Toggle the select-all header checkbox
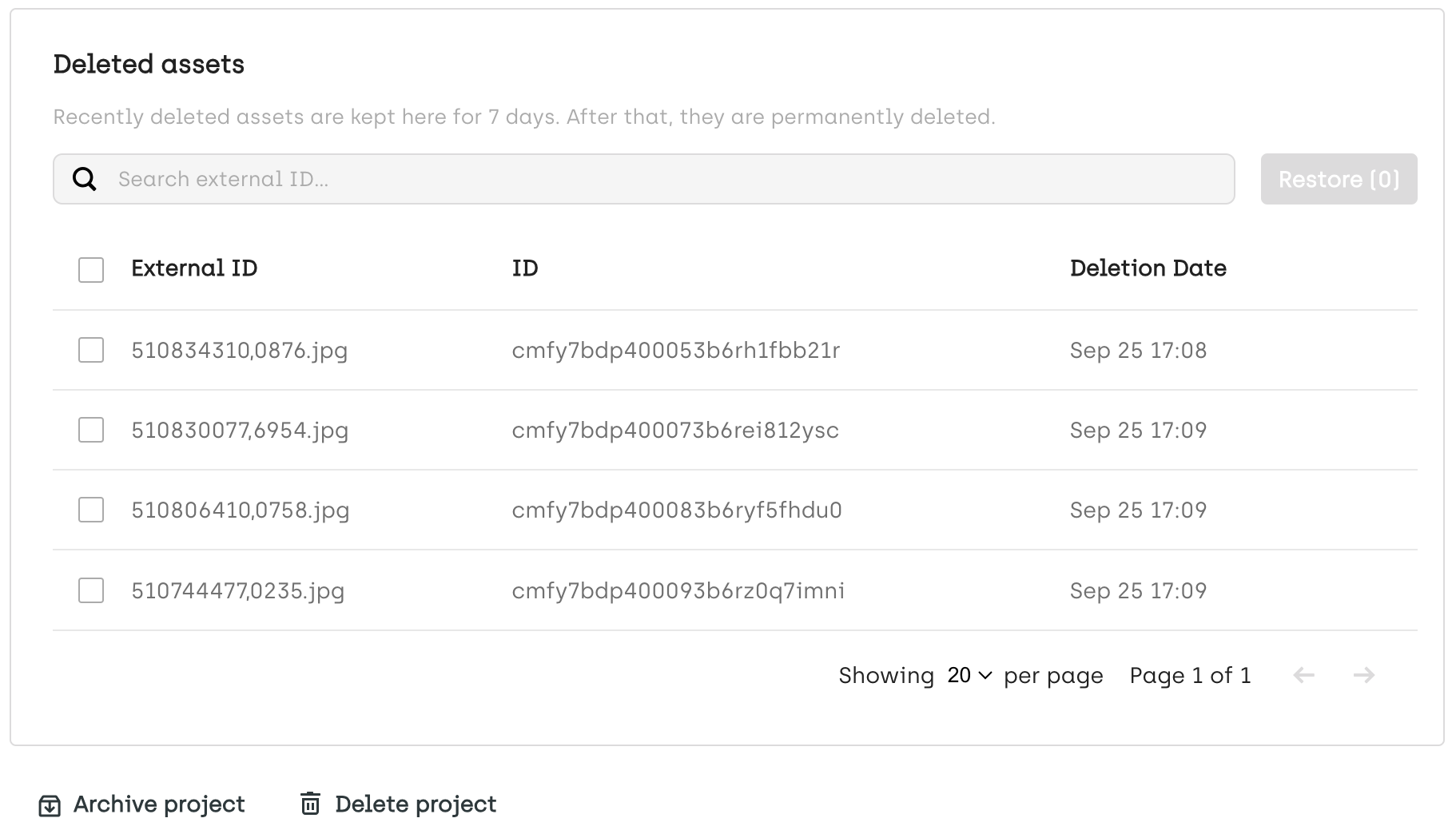Image resolution: width=1456 pixels, height=834 pixels. tap(91, 270)
